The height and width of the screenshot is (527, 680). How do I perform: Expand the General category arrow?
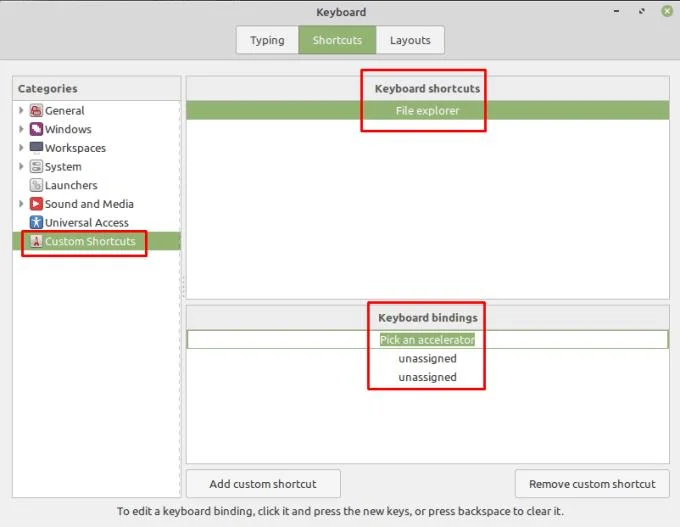pyautogui.click(x=21, y=110)
